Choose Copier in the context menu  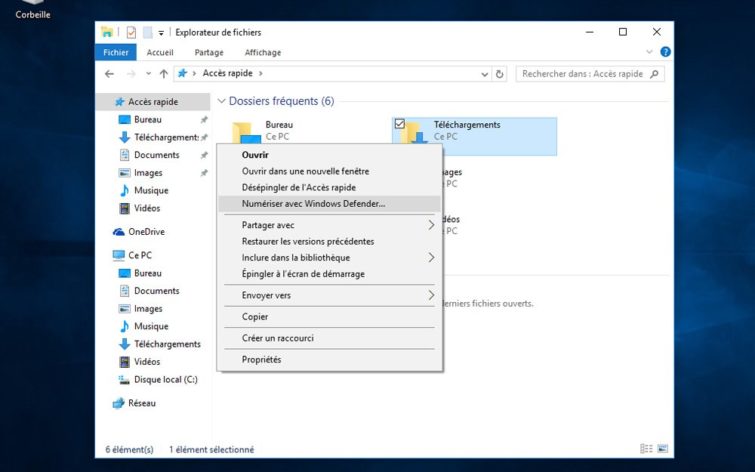click(x=329, y=317)
